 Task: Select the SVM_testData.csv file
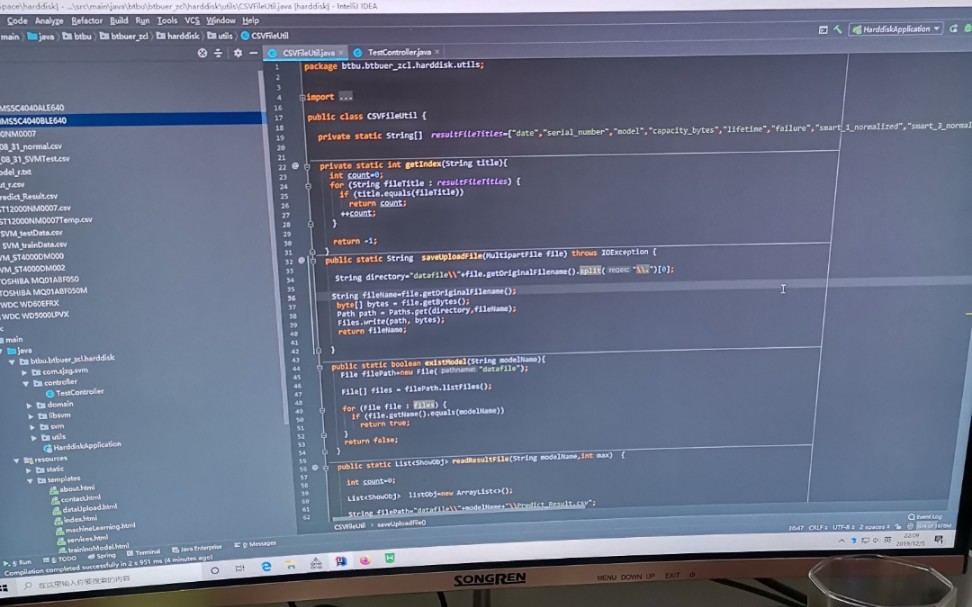tap(32, 233)
